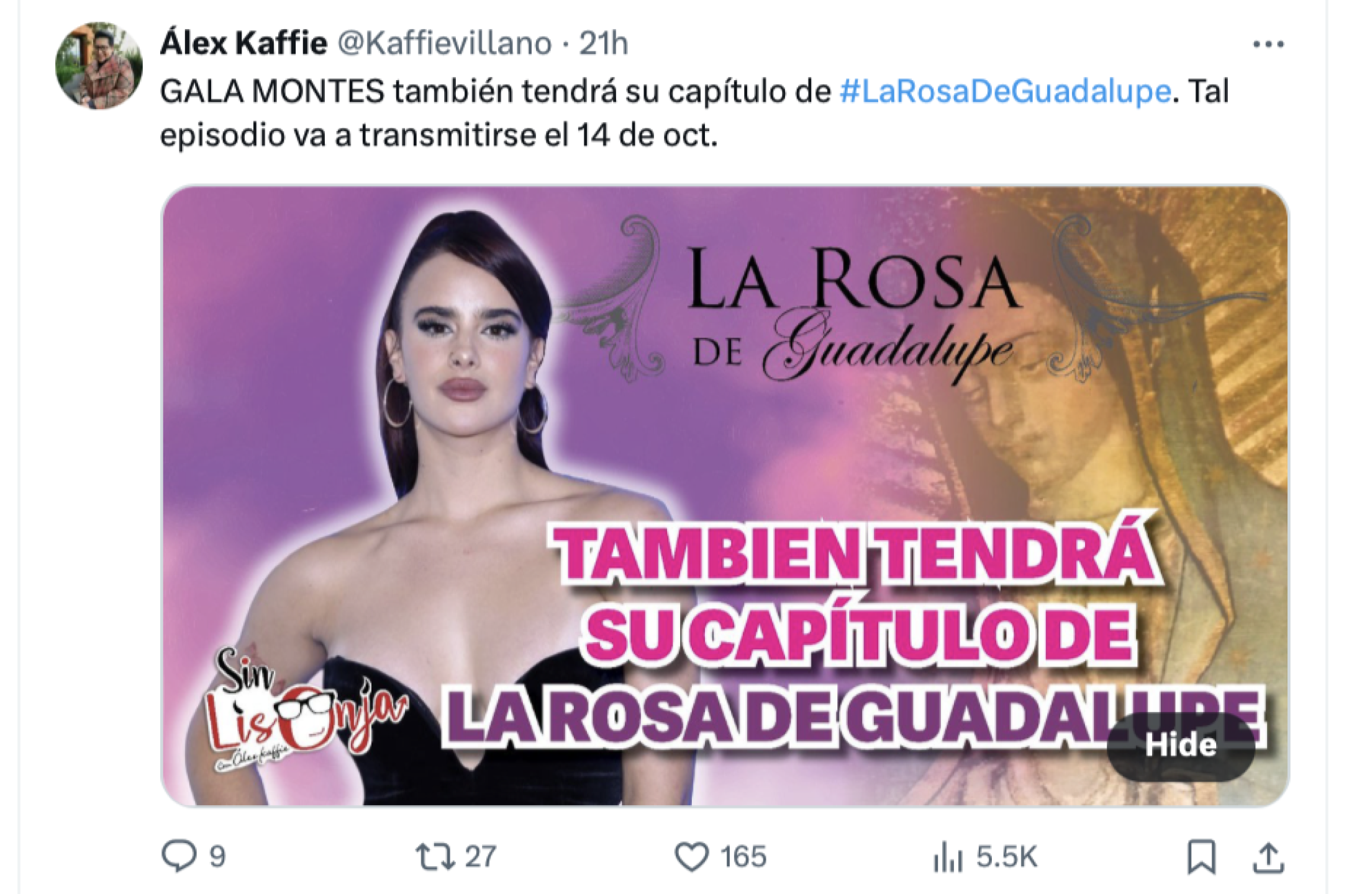Click the share upload icon
This screenshot has height=894, width=1372.
point(1268,857)
